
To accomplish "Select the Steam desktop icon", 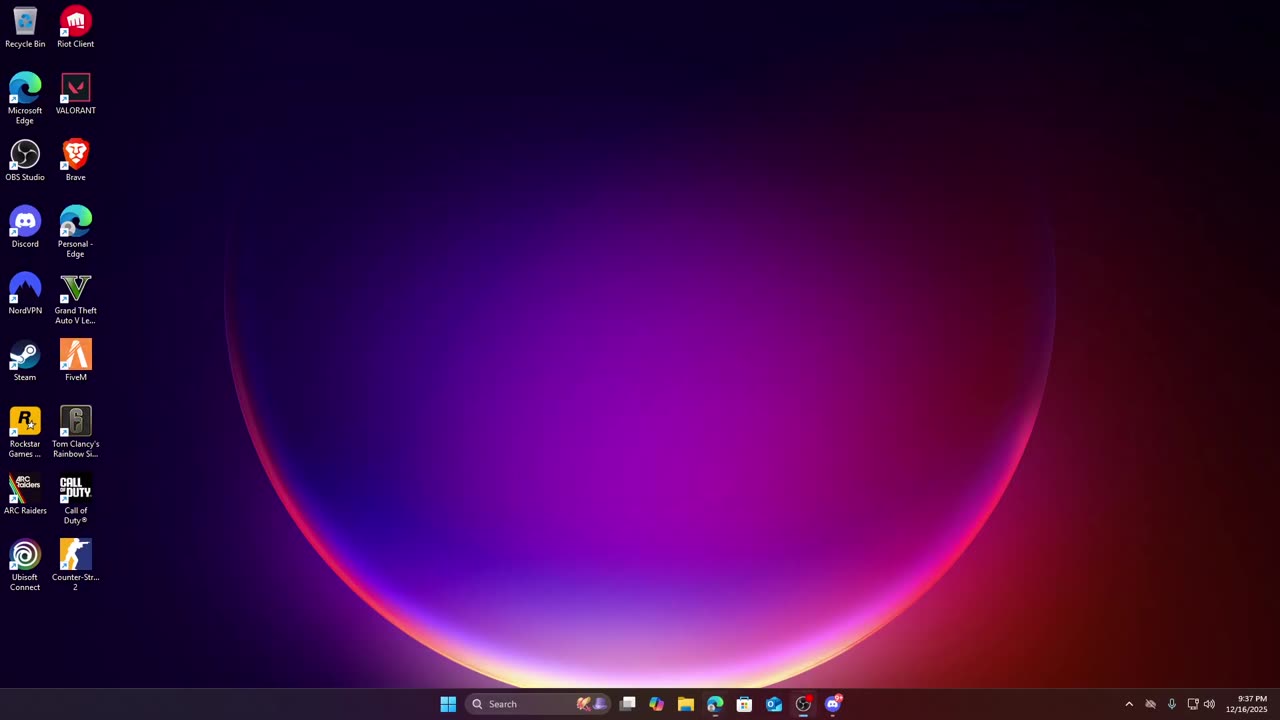I will 25,361.
